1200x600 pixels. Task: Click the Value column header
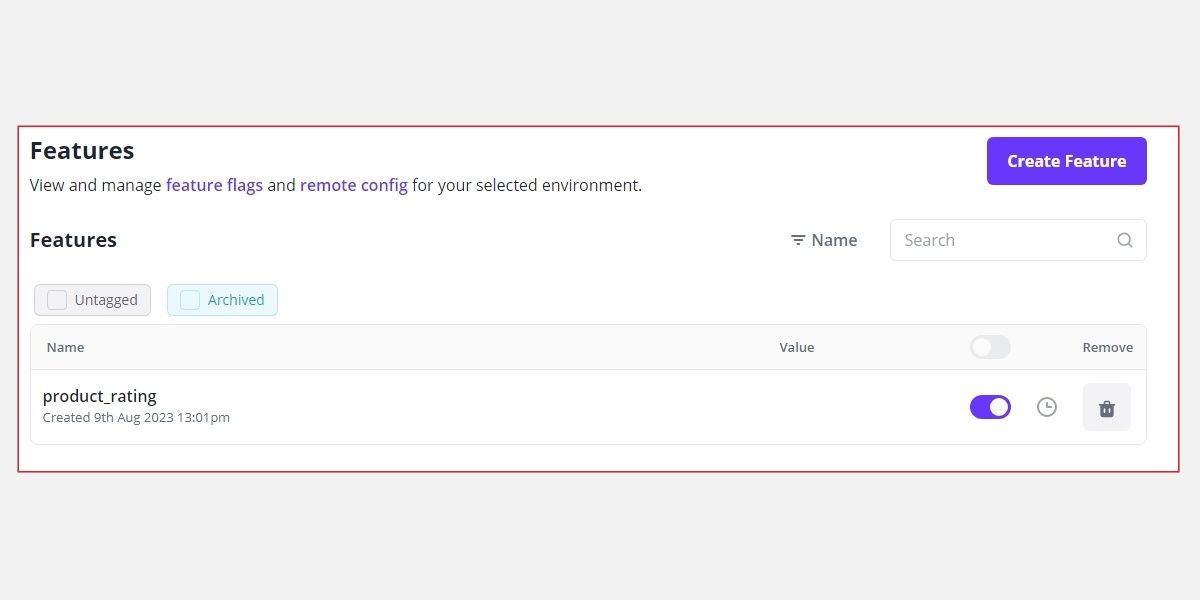coord(797,347)
